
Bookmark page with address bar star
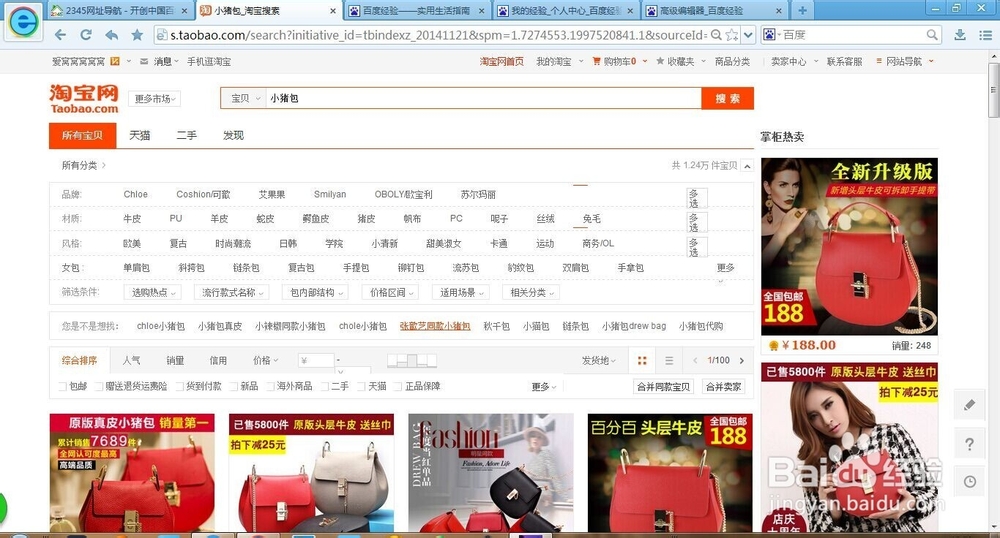point(732,35)
